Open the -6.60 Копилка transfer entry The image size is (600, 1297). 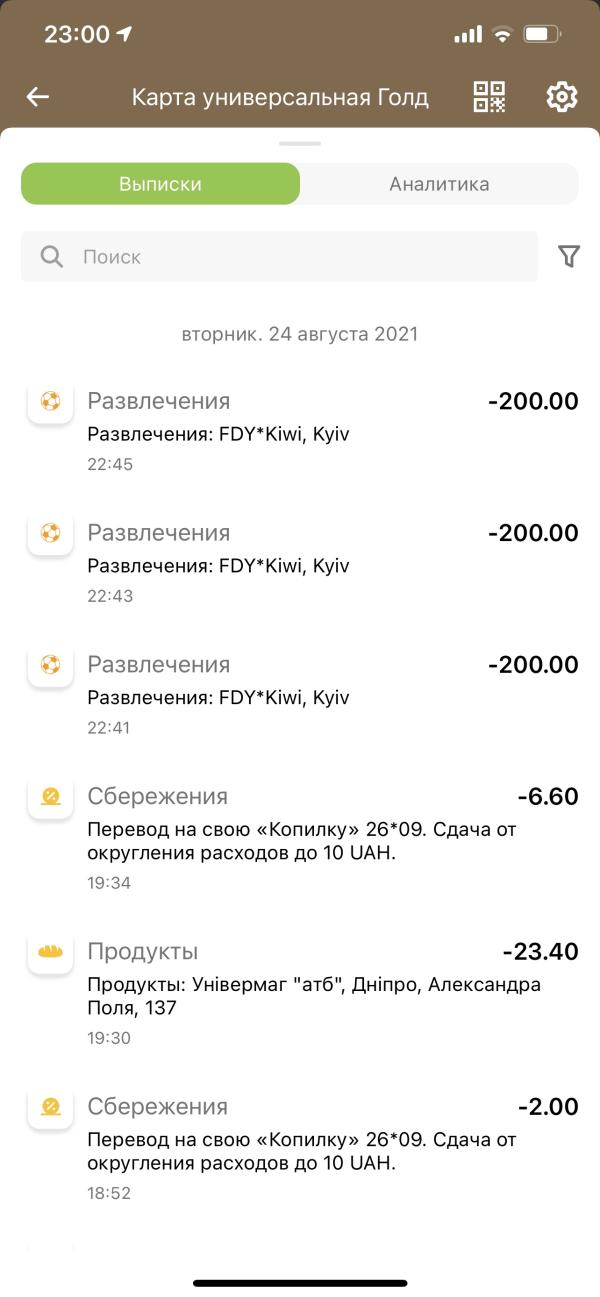(300, 838)
